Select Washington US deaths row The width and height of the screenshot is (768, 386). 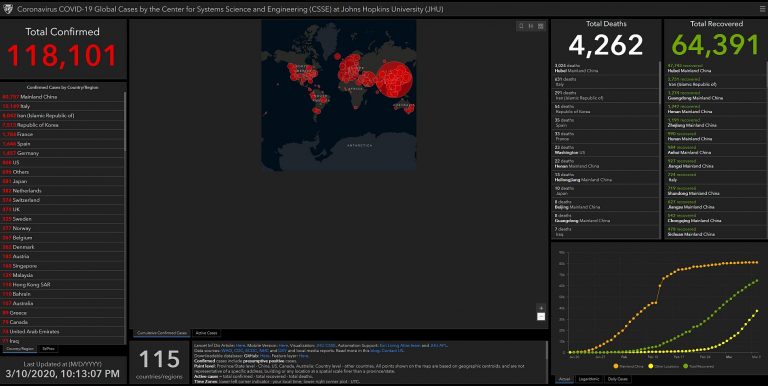605,150
